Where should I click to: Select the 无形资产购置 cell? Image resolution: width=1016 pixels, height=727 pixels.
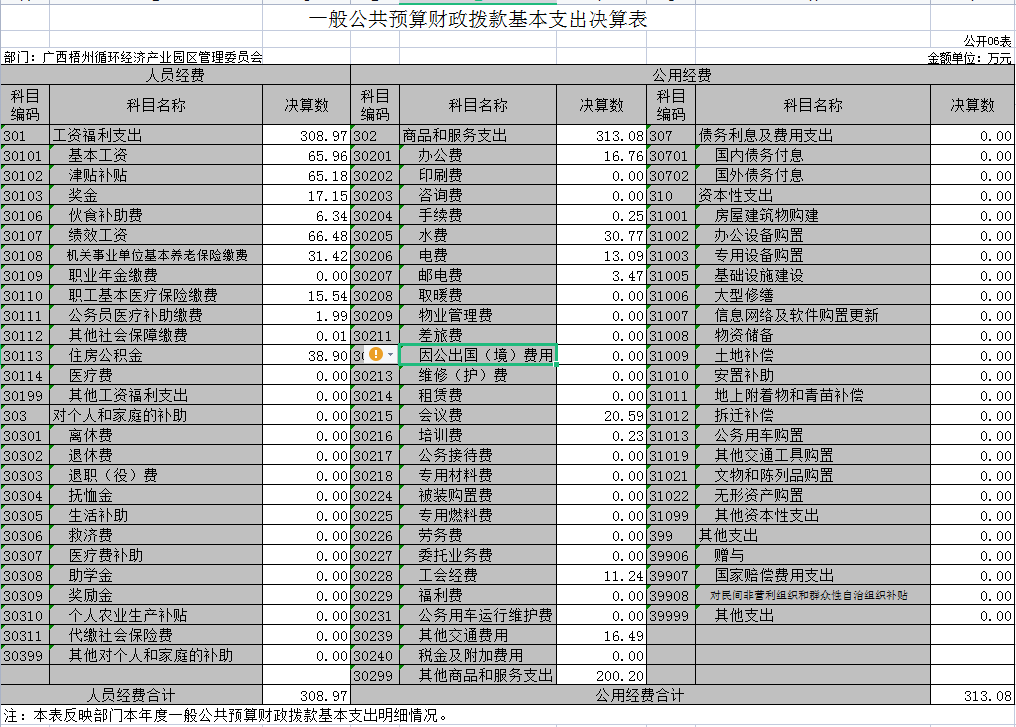click(813, 496)
